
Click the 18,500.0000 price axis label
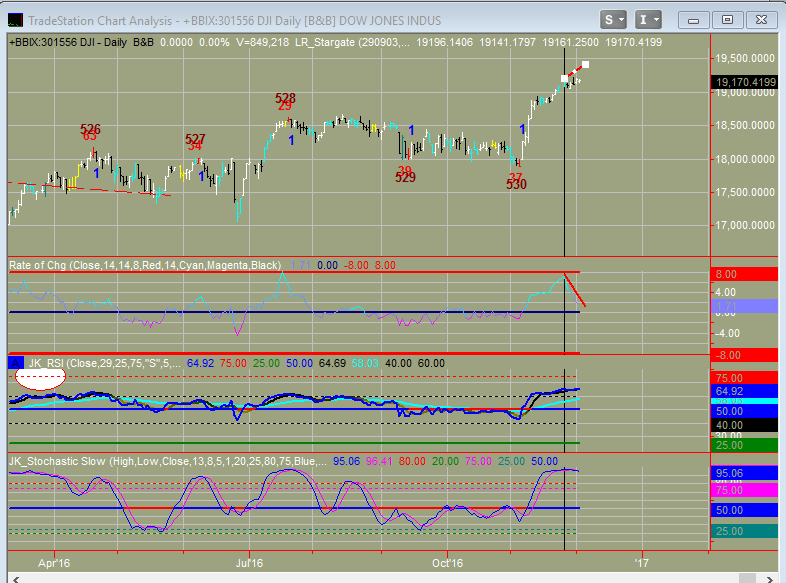[x=744, y=125]
